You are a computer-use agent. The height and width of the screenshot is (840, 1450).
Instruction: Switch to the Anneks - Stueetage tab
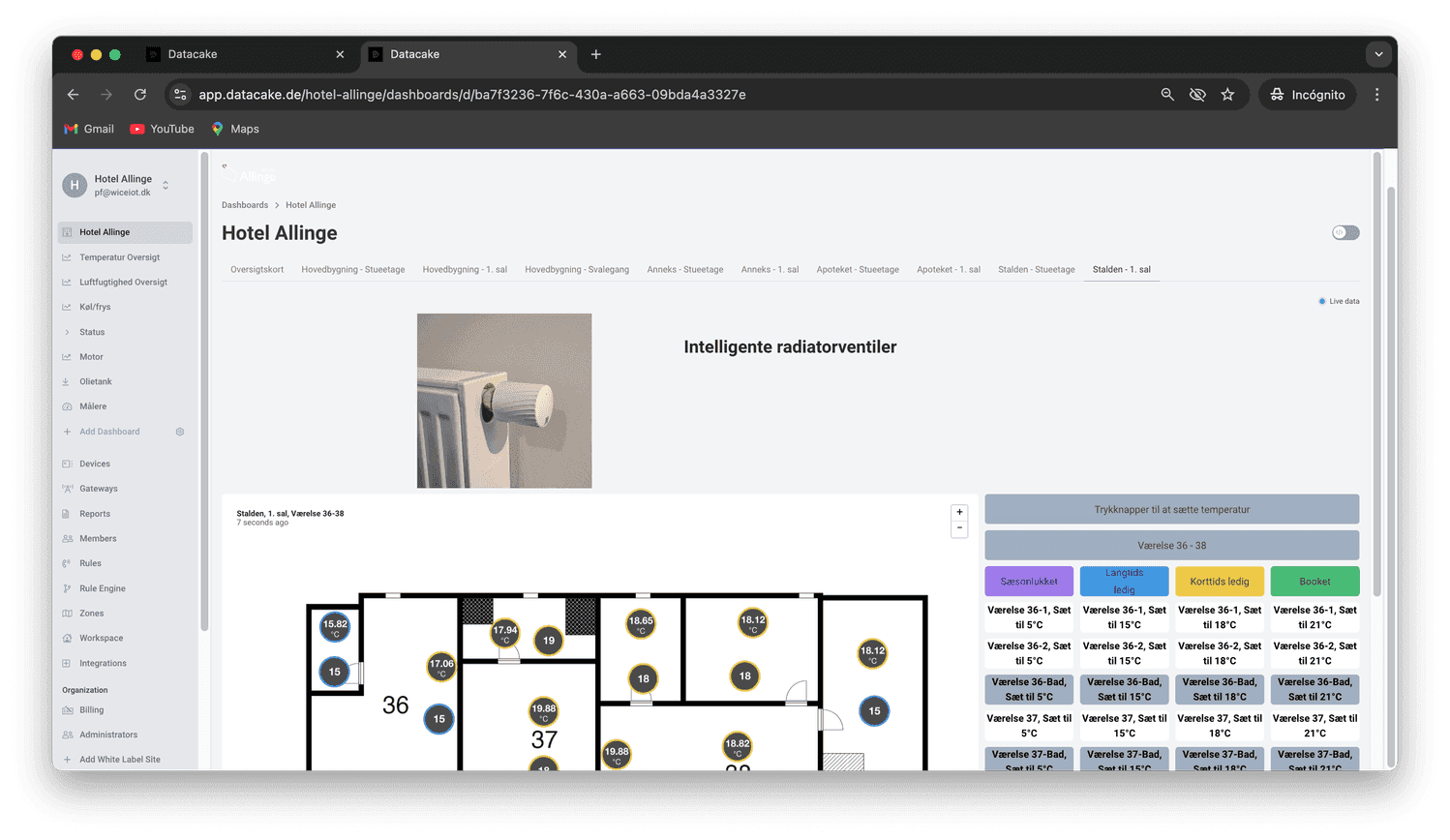coord(685,270)
